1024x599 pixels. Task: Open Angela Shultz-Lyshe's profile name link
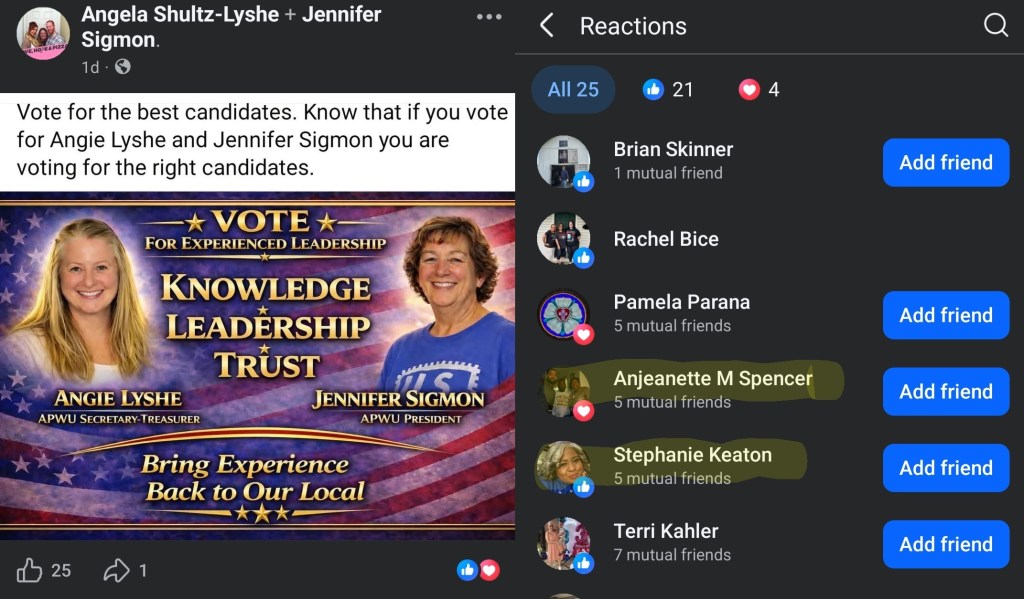coord(180,14)
